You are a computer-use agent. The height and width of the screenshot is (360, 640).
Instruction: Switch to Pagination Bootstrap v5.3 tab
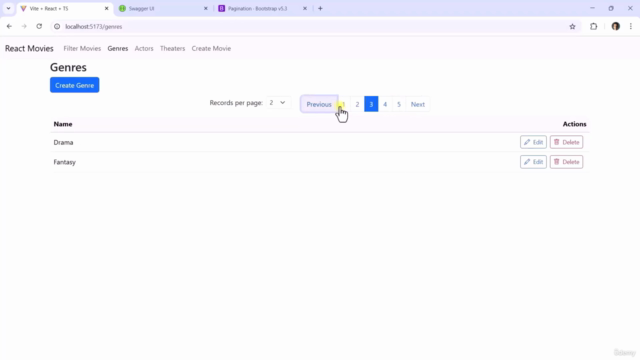pyautogui.click(x=262, y=8)
